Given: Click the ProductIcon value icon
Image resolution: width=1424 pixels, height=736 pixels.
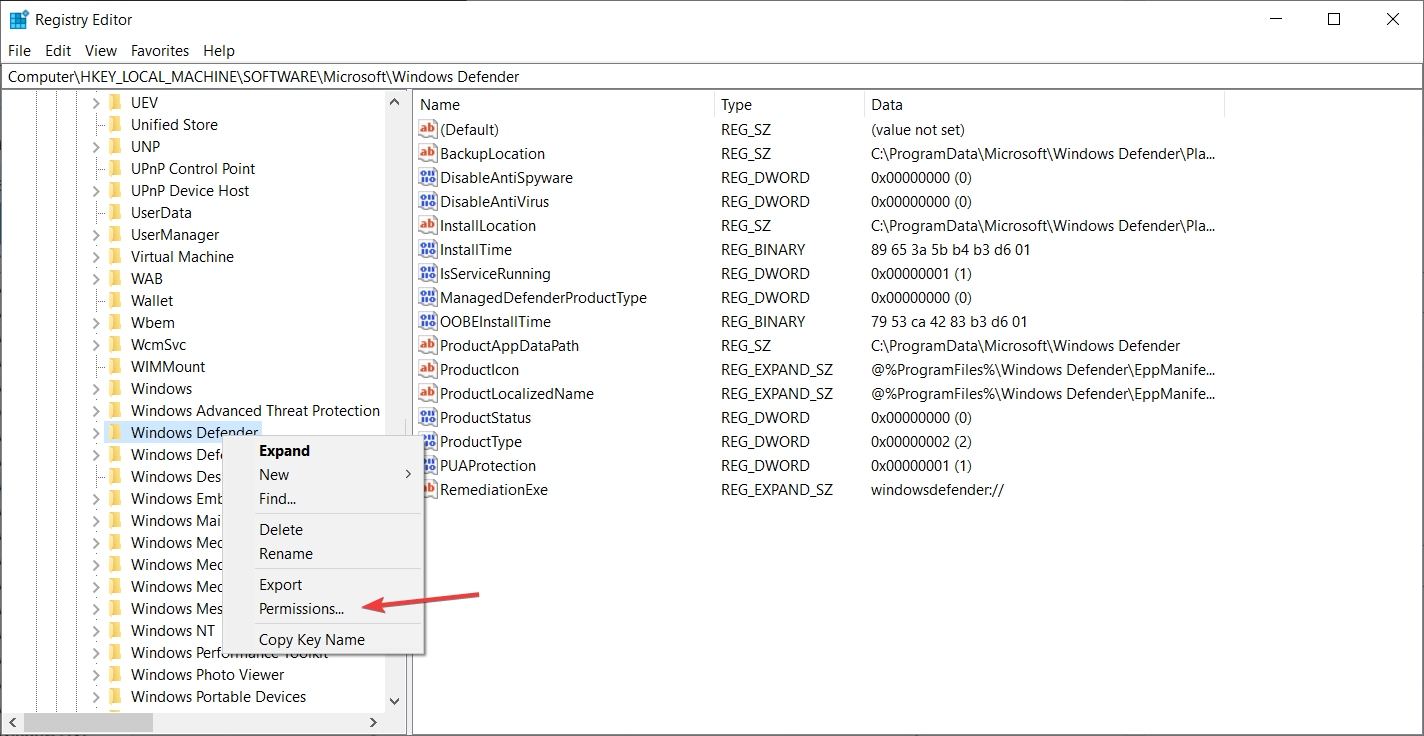Looking at the screenshot, I should click(x=428, y=369).
